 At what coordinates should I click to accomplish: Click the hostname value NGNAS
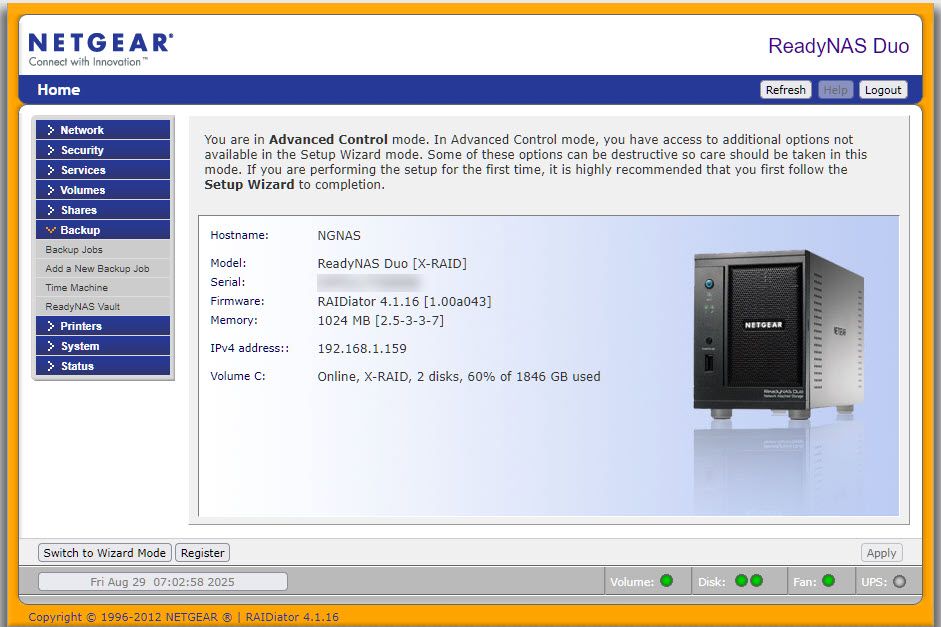[339, 236]
